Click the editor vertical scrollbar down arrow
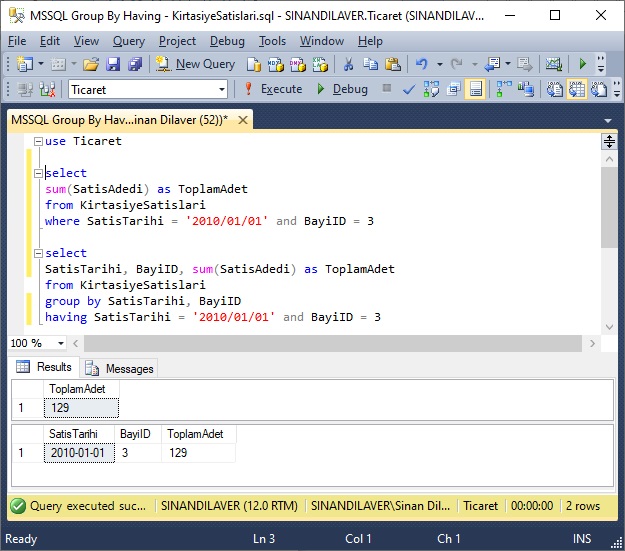 pyautogui.click(x=609, y=327)
